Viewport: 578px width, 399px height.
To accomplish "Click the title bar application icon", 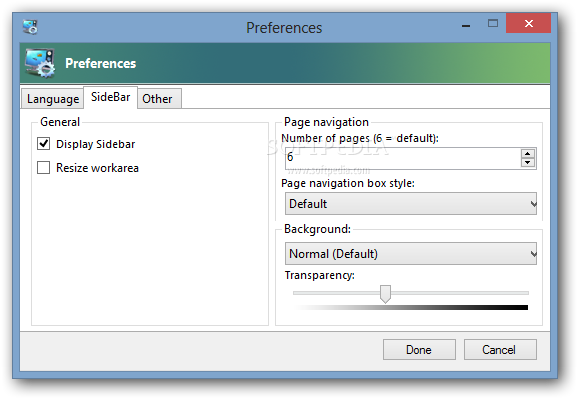I will [x=30, y=27].
